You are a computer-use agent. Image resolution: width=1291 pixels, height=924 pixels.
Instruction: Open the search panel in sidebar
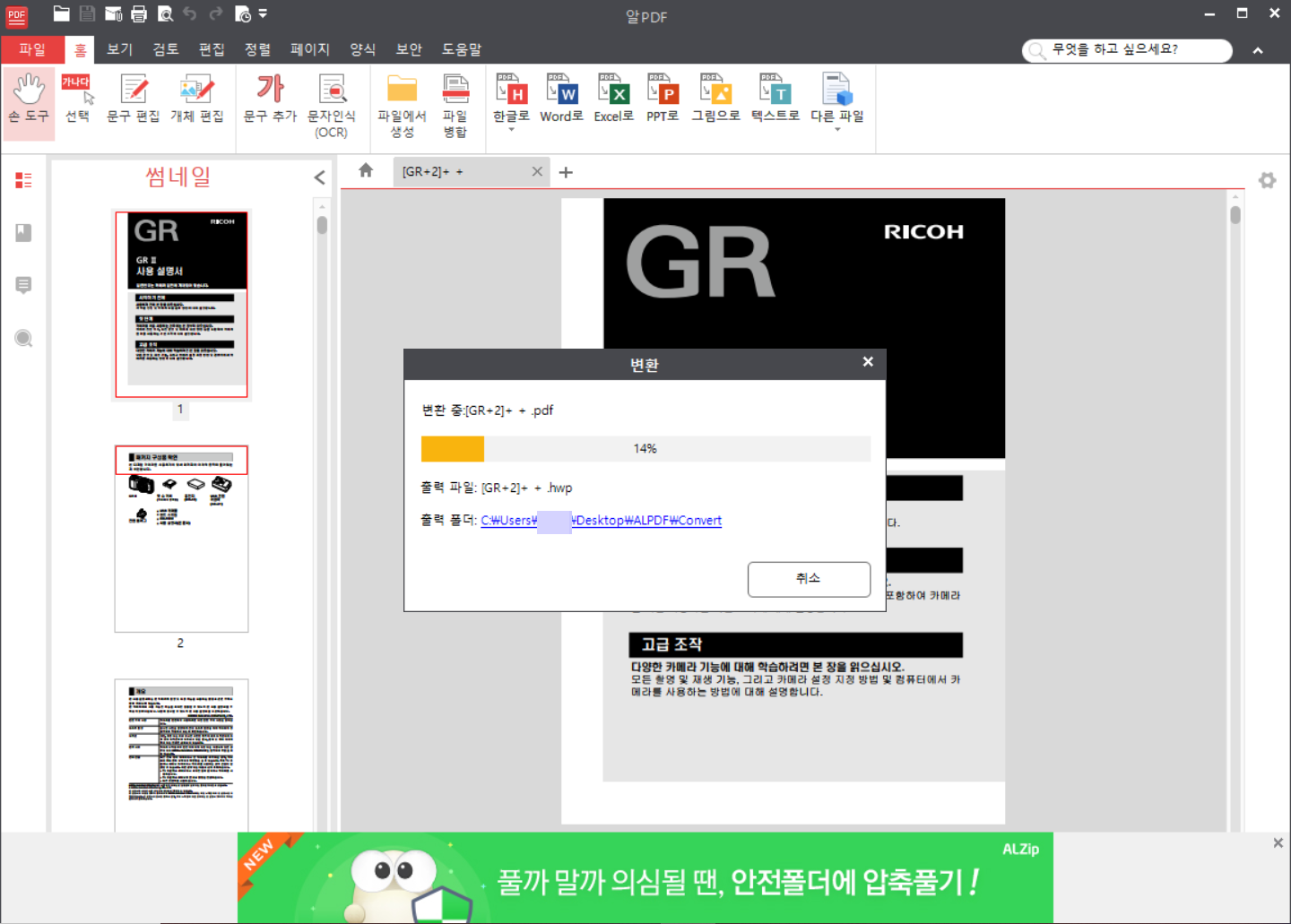pyautogui.click(x=24, y=338)
